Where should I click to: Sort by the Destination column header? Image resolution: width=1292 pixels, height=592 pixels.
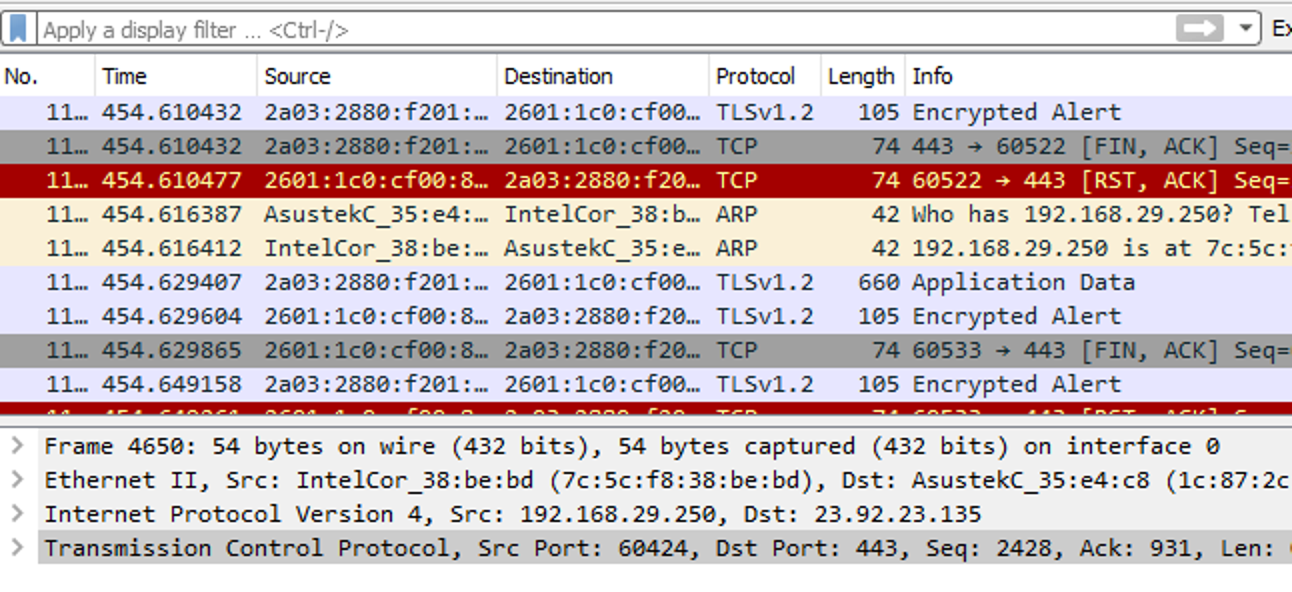click(603, 76)
